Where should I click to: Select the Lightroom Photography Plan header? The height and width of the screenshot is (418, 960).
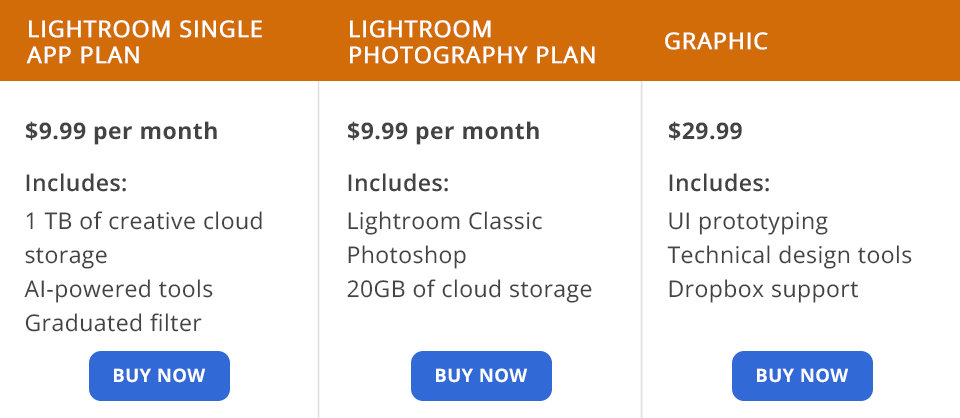471,41
